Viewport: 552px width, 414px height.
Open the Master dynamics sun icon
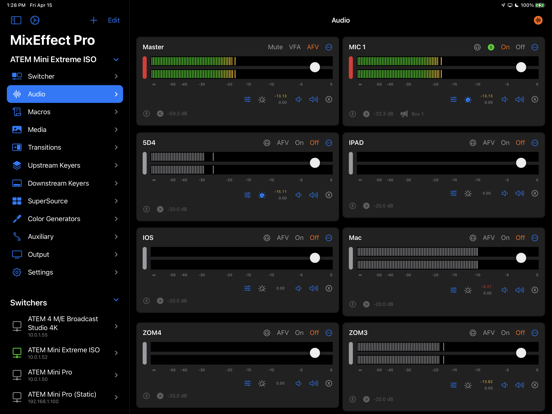click(x=262, y=100)
